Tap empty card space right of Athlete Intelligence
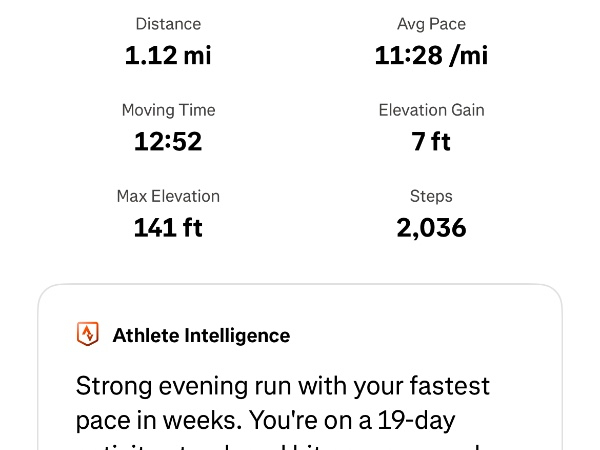The width and height of the screenshot is (600, 450). point(430,336)
